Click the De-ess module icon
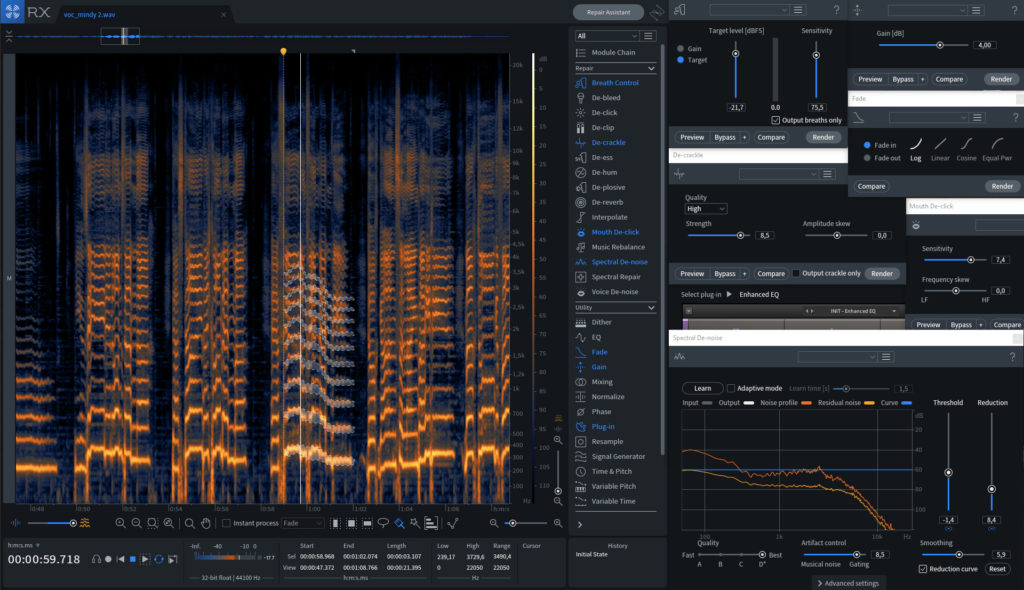1024x590 pixels. point(581,157)
